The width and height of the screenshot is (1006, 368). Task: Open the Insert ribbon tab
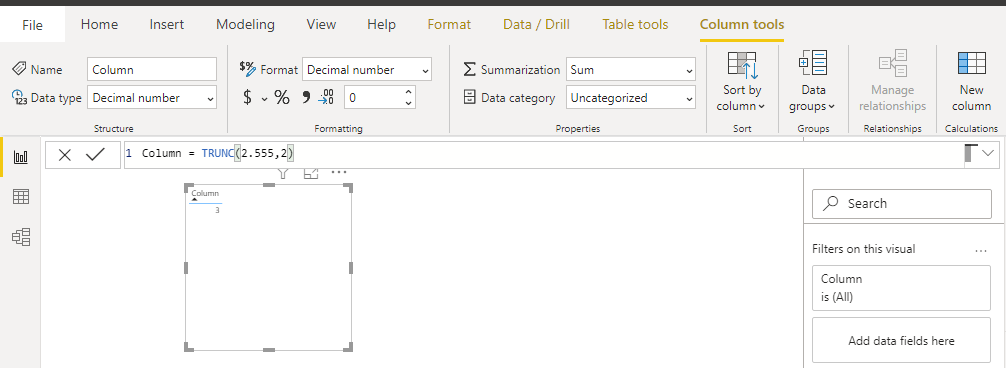[x=167, y=24]
